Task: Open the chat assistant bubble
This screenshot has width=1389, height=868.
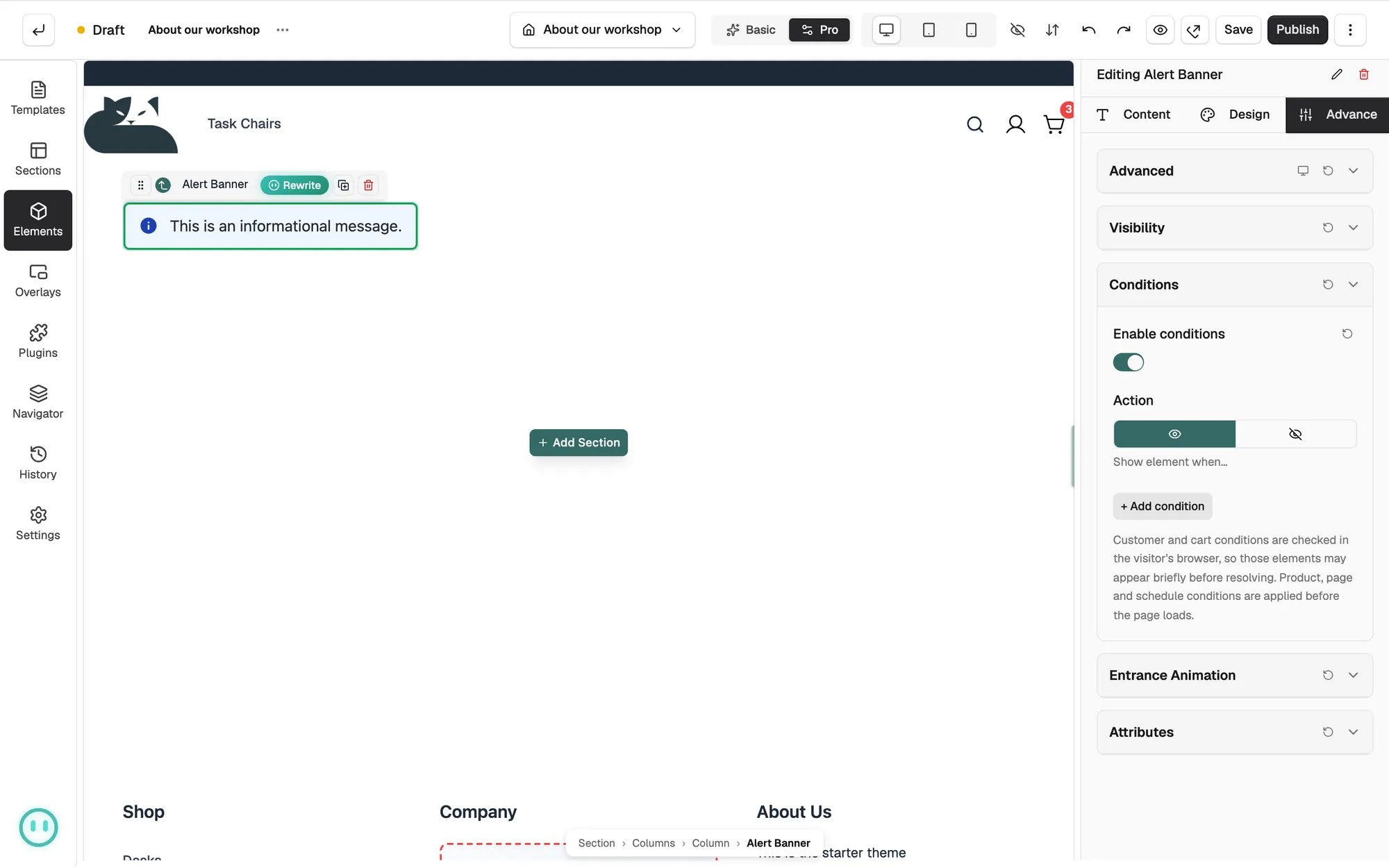Action: (38, 827)
